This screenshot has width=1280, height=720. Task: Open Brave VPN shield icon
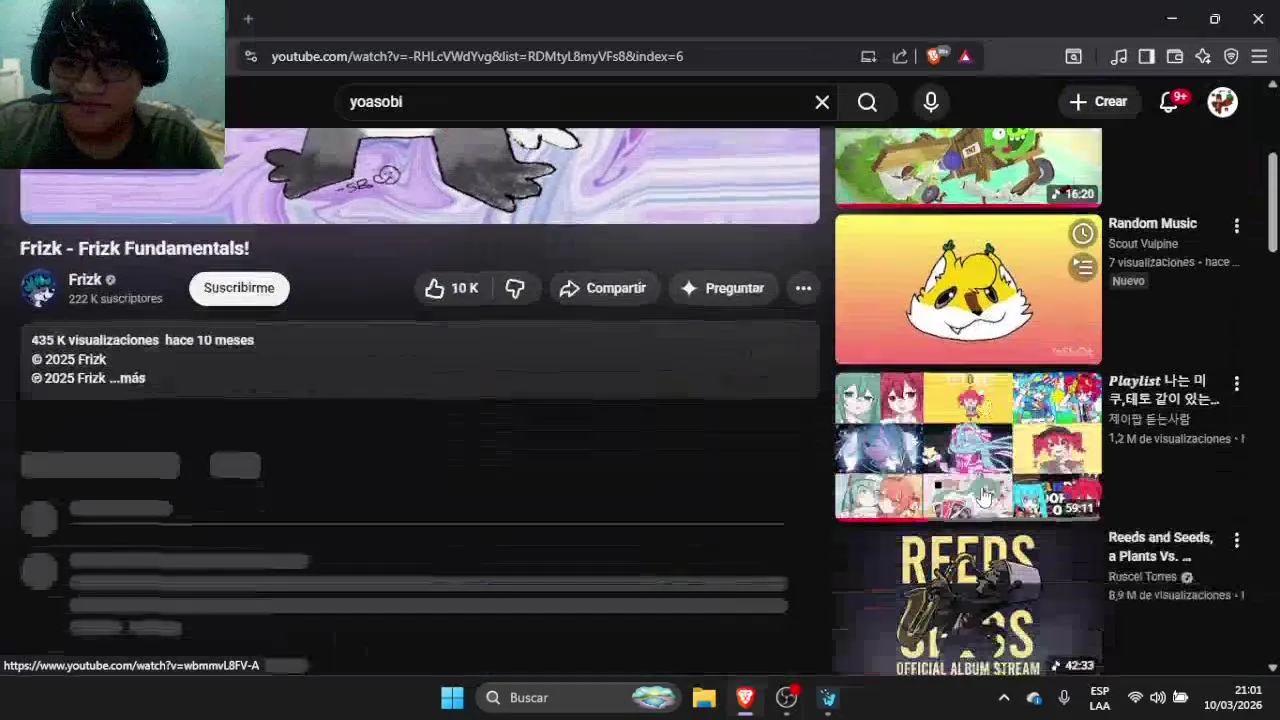pos(1231,57)
